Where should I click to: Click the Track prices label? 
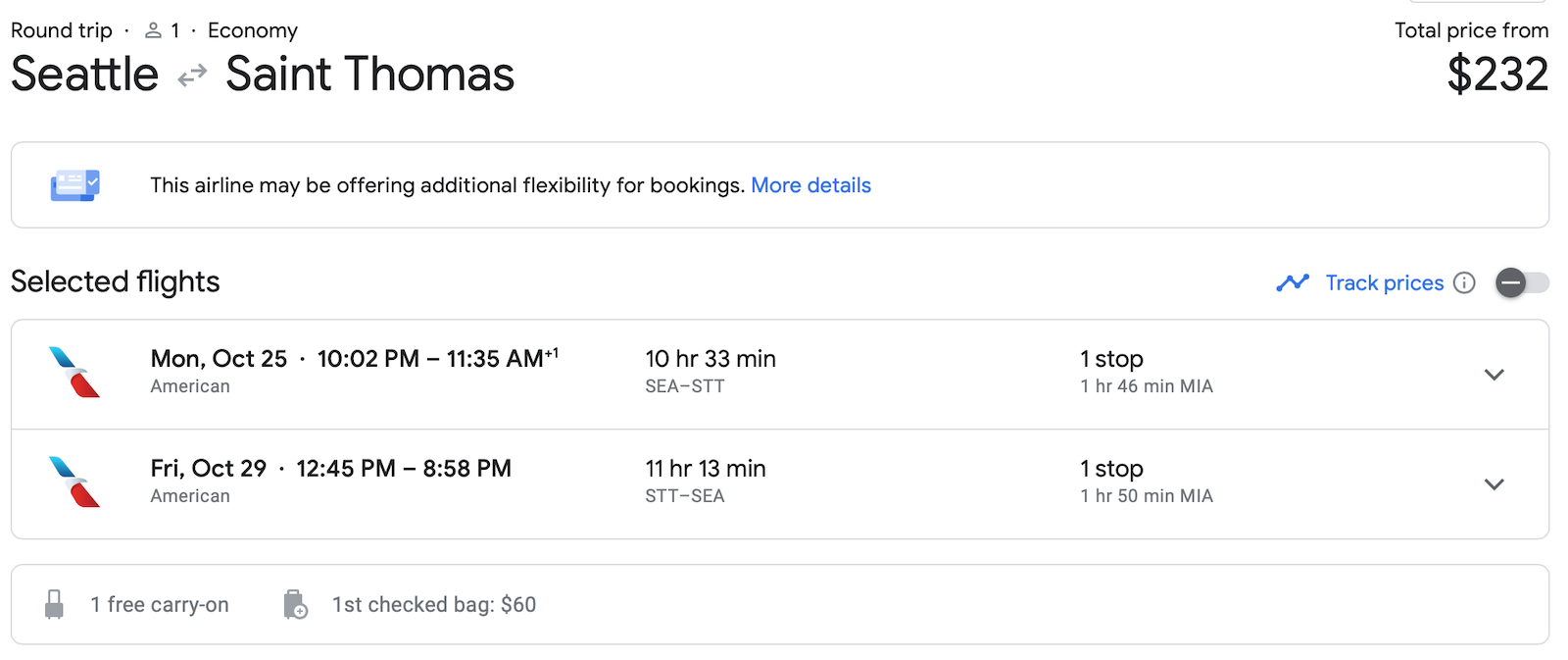click(1384, 282)
